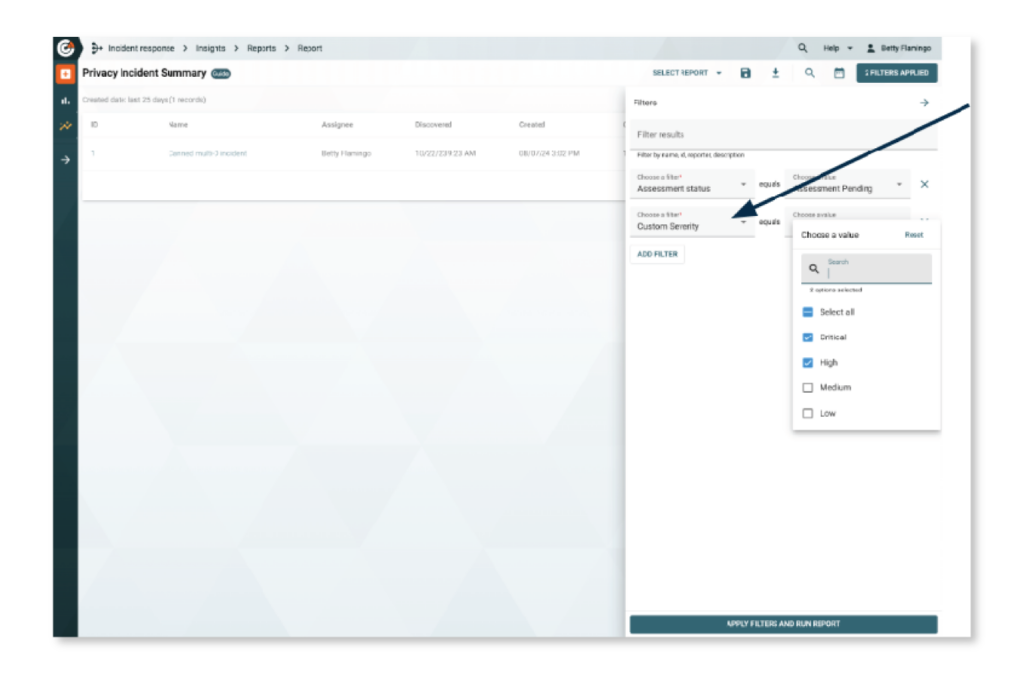Enable the Low severity checkbox

[808, 414]
